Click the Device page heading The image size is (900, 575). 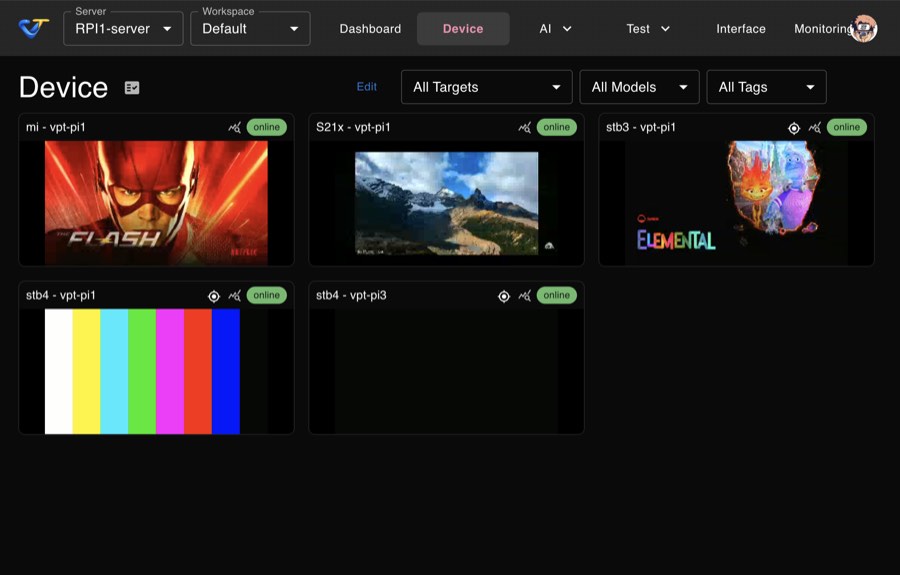pos(63,87)
